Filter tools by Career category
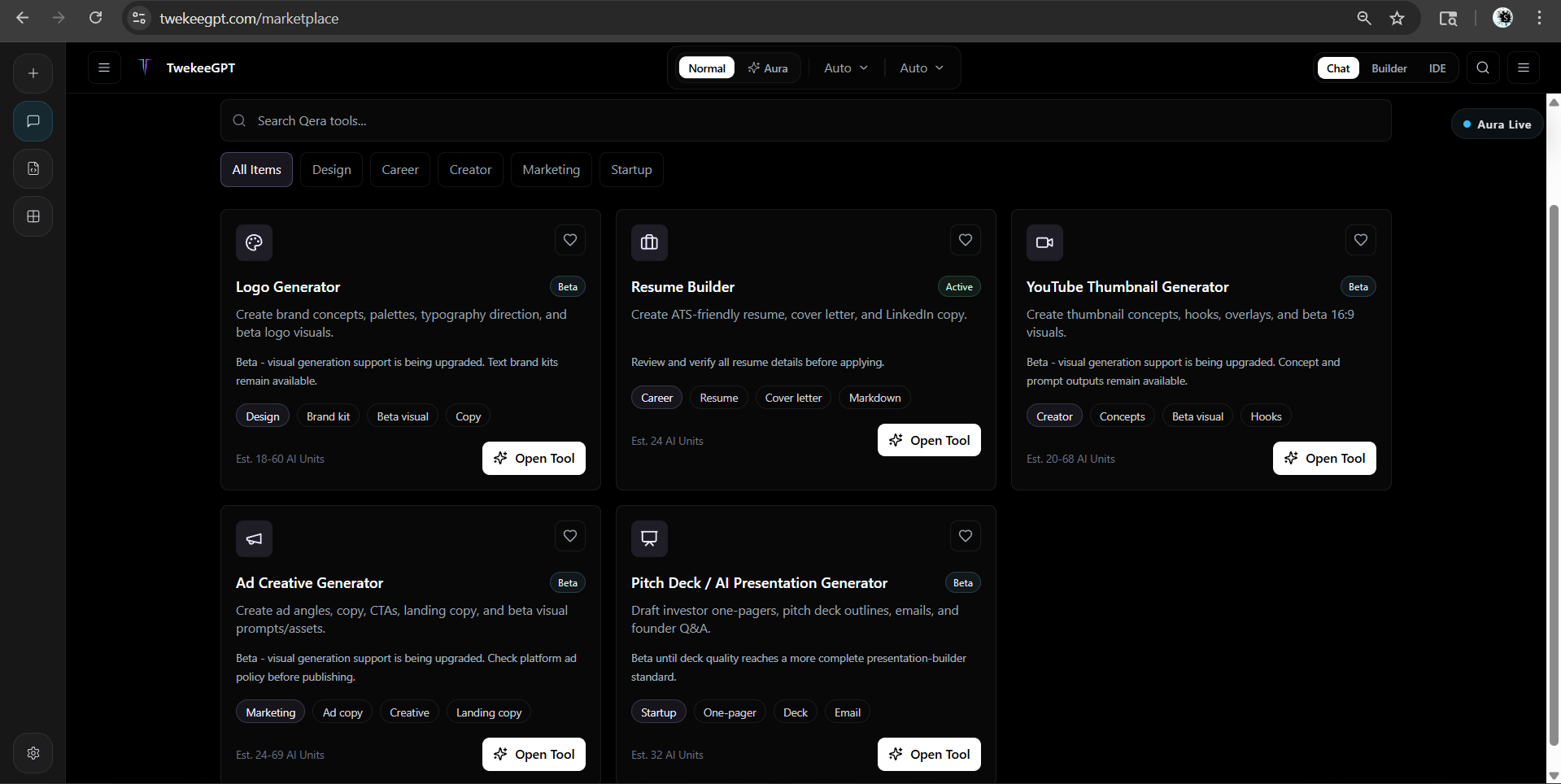The height and width of the screenshot is (784, 1561). [x=400, y=169]
